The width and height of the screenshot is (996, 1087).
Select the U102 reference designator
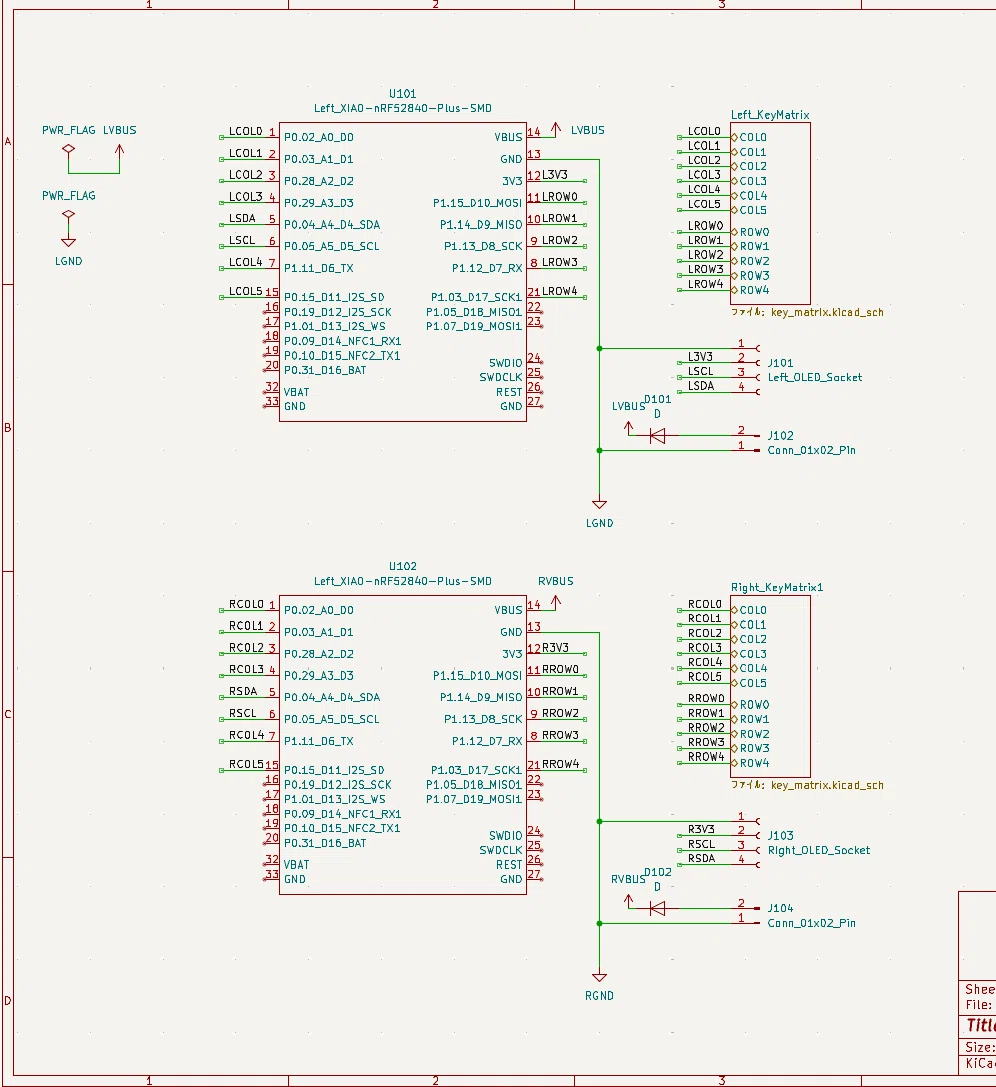(x=403, y=566)
